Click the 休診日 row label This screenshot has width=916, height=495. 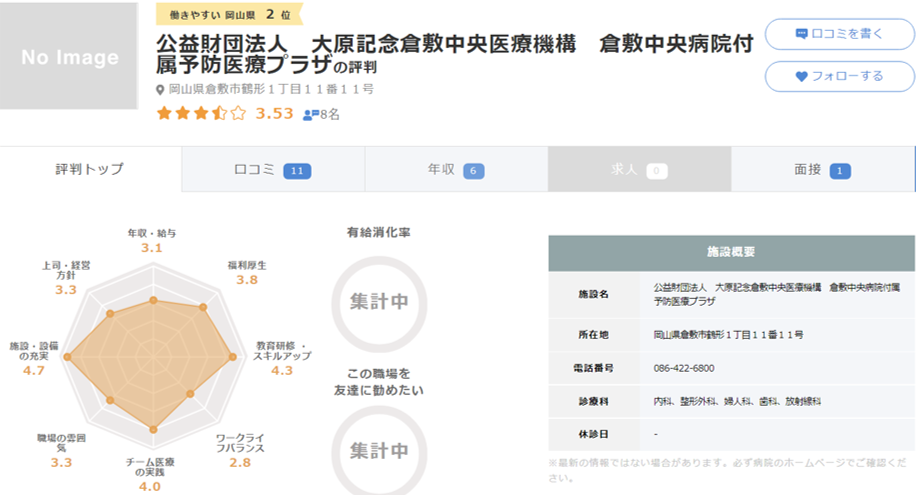tap(594, 434)
